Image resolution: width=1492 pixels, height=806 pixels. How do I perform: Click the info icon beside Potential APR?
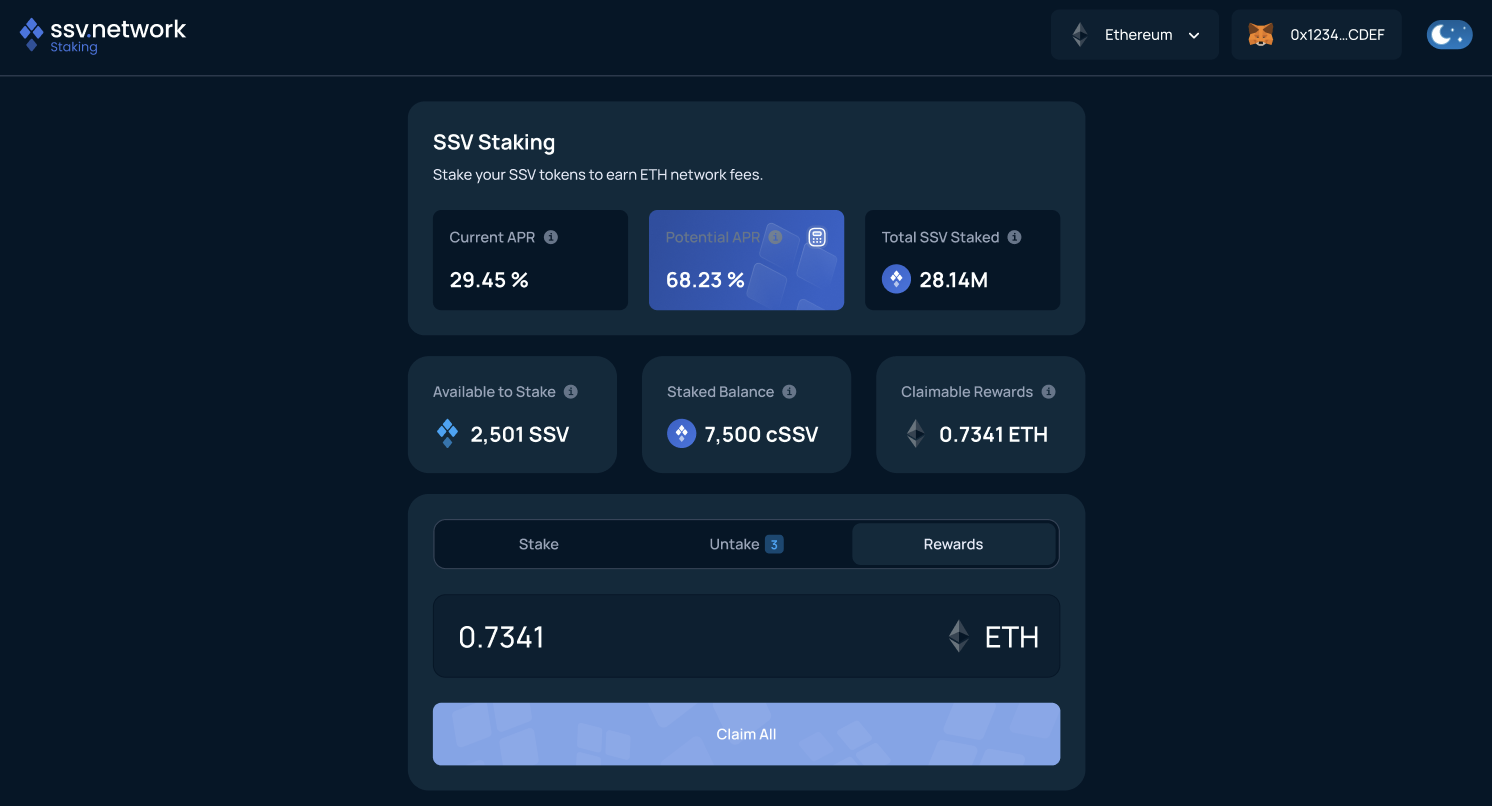click(775, 237)
